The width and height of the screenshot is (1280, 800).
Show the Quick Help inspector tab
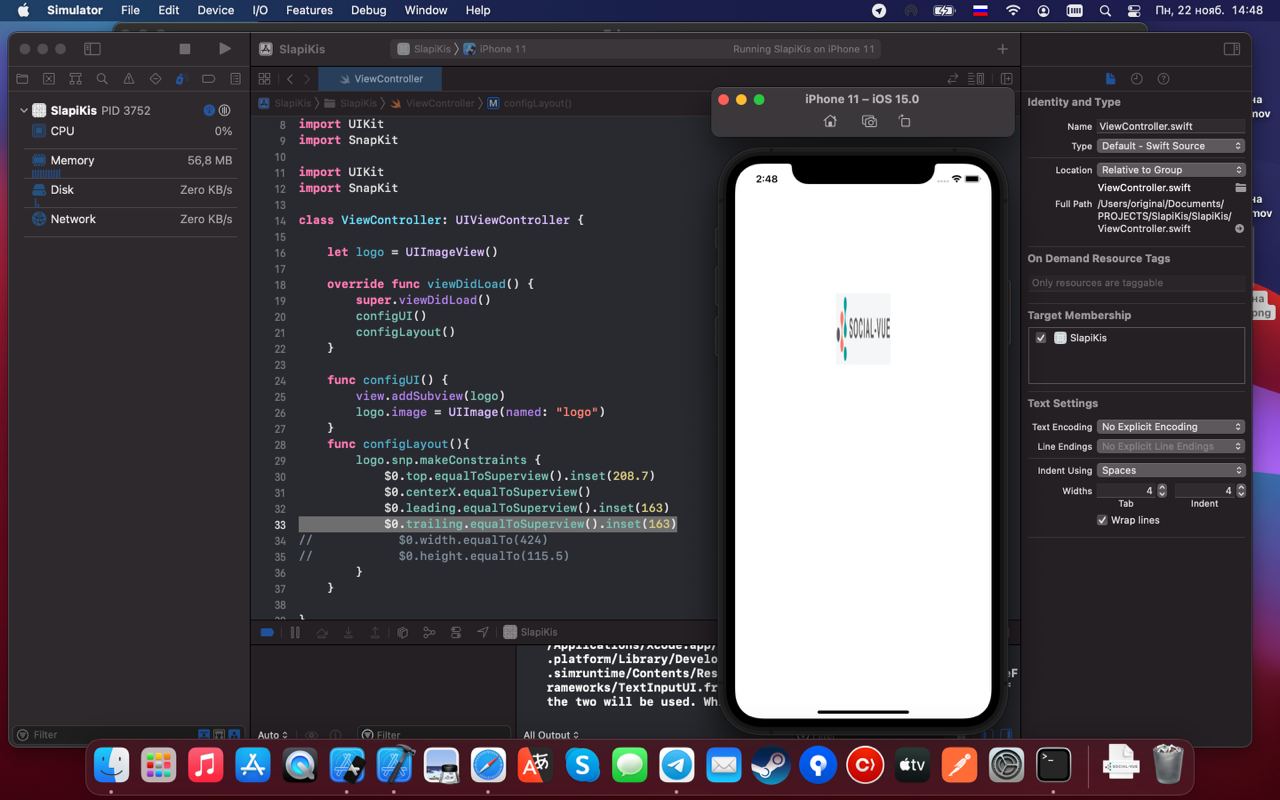pyautogui.click(x=1163, y=78)
